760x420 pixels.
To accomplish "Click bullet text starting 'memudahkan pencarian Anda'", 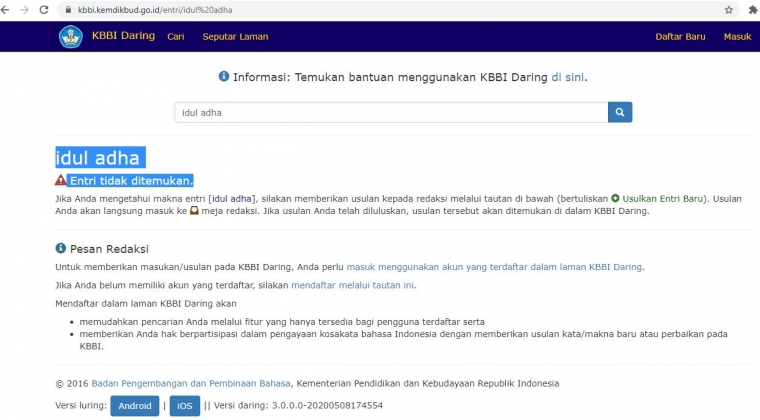I will coord(282,322).
